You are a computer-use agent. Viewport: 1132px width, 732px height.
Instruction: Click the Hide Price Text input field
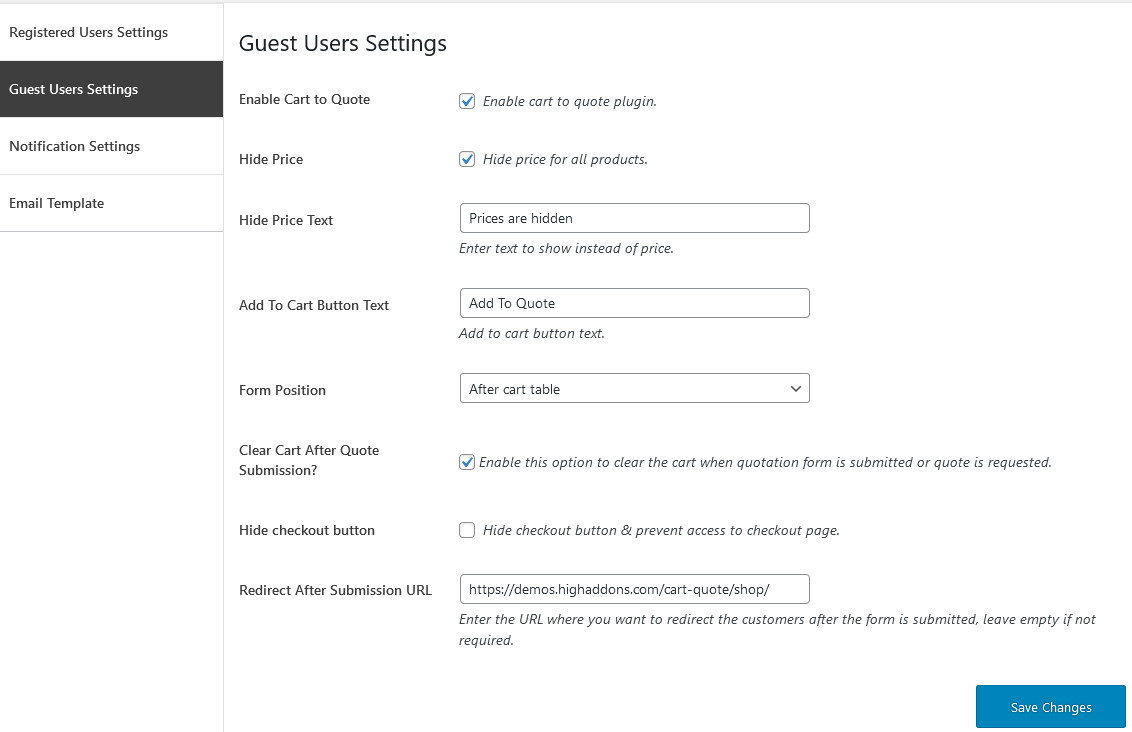click(x=635, y=218)
